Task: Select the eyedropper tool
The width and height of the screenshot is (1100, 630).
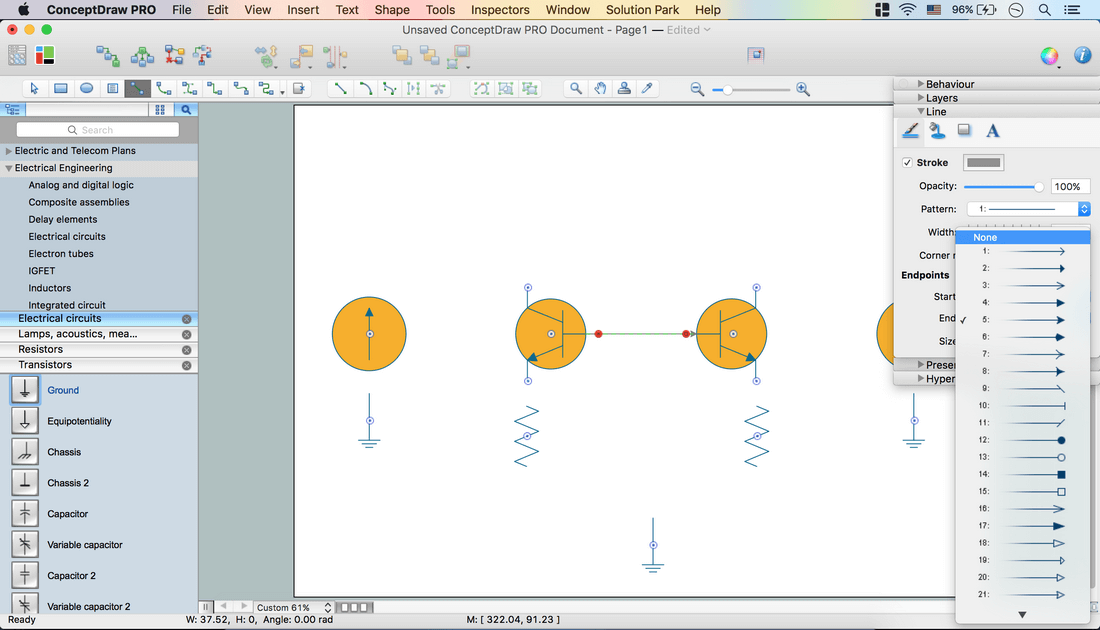Action: click(647, 89)
